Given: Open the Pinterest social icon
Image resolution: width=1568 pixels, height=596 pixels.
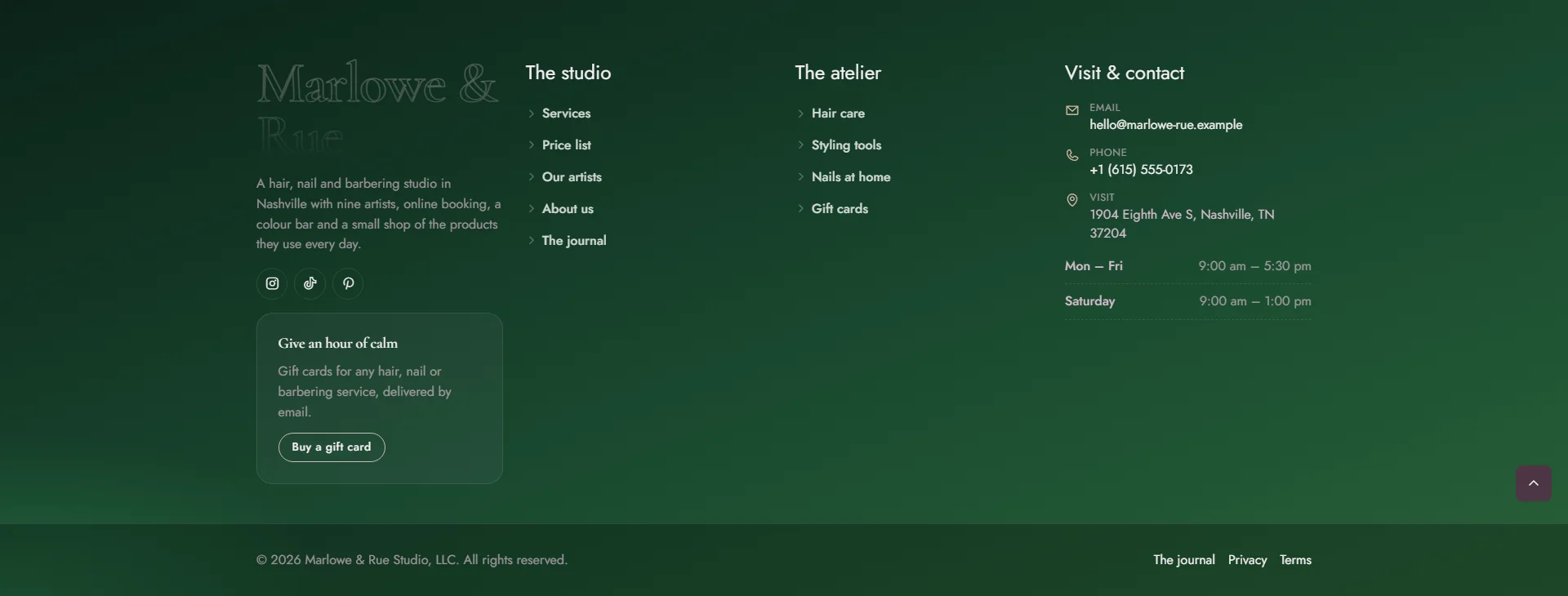Looking at the screenshot, I should point(348,283).
